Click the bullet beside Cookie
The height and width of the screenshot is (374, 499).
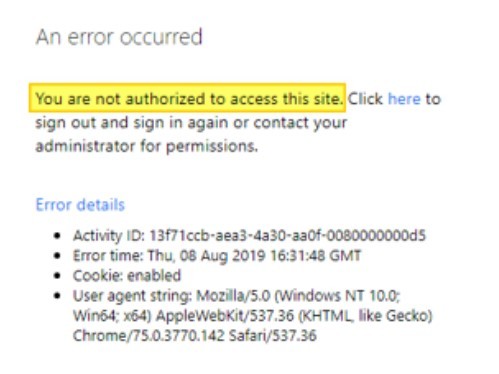coord(57,276)
